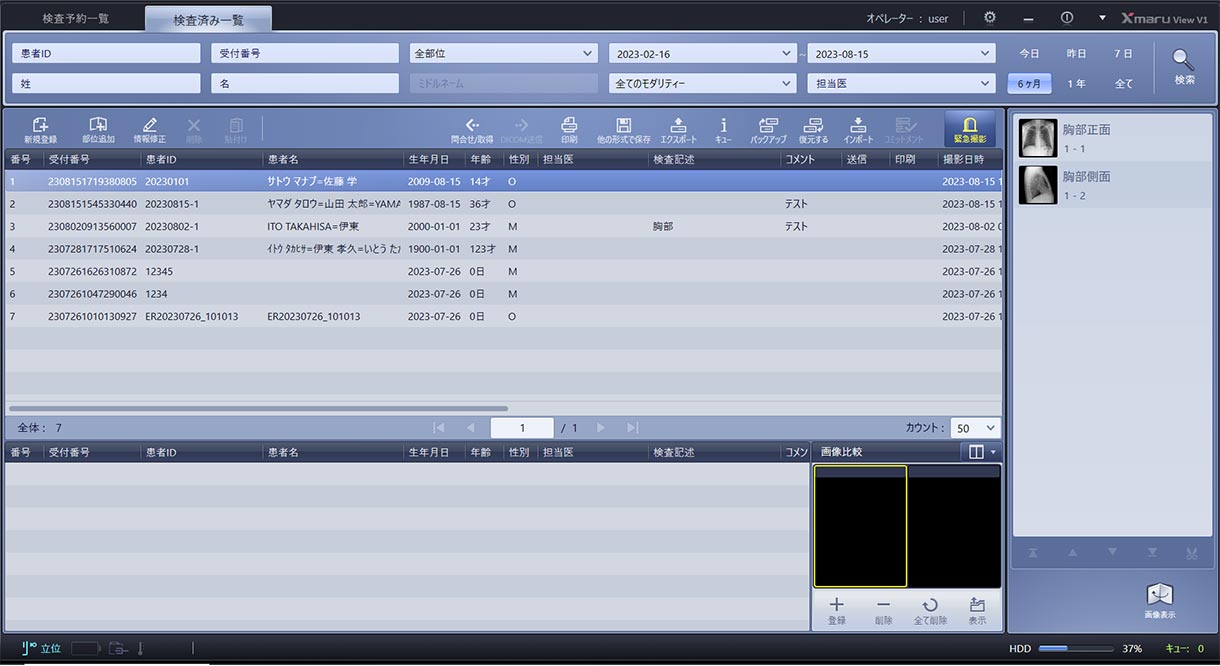This screenshot has width=1220, height=666.
Task: Switch to the 検査予約一覧 tab
Action: [76, 19]
